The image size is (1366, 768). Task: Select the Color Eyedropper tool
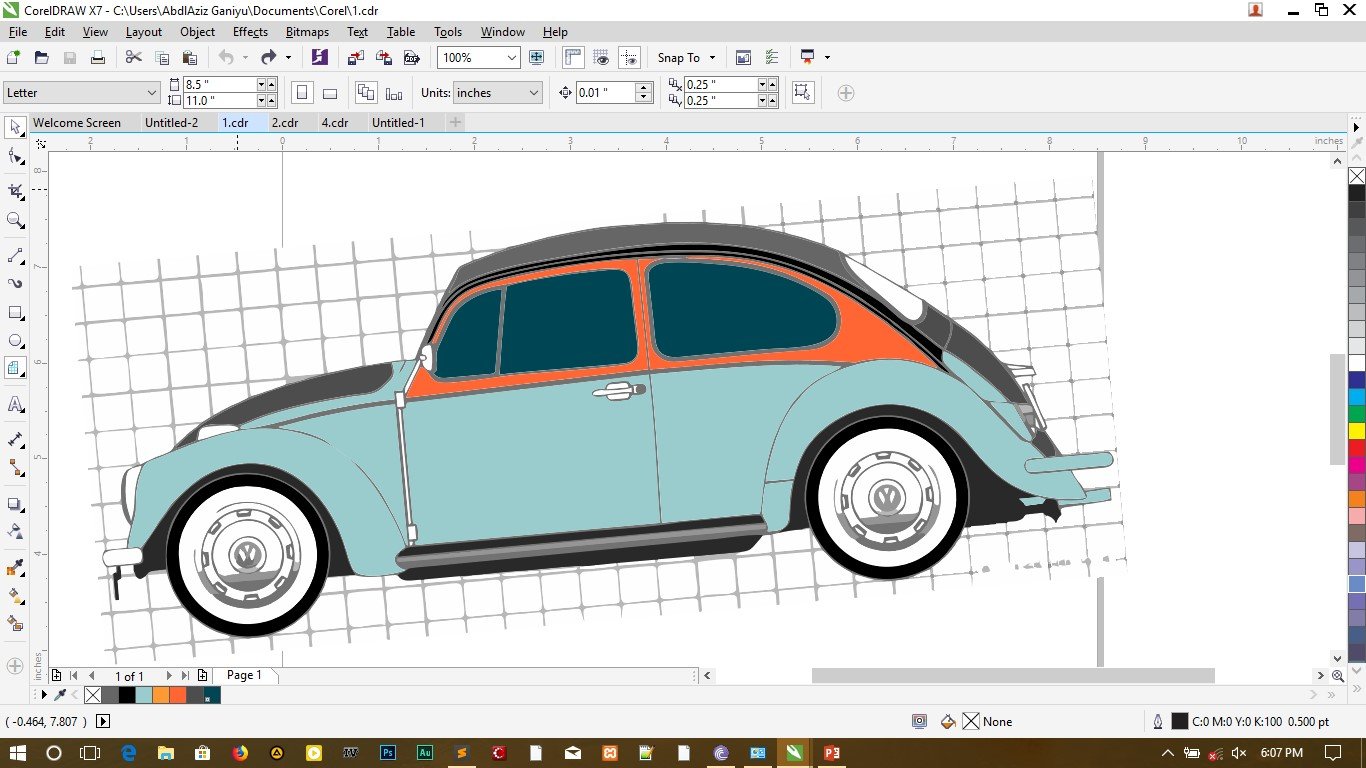click(x=15, y=568)
